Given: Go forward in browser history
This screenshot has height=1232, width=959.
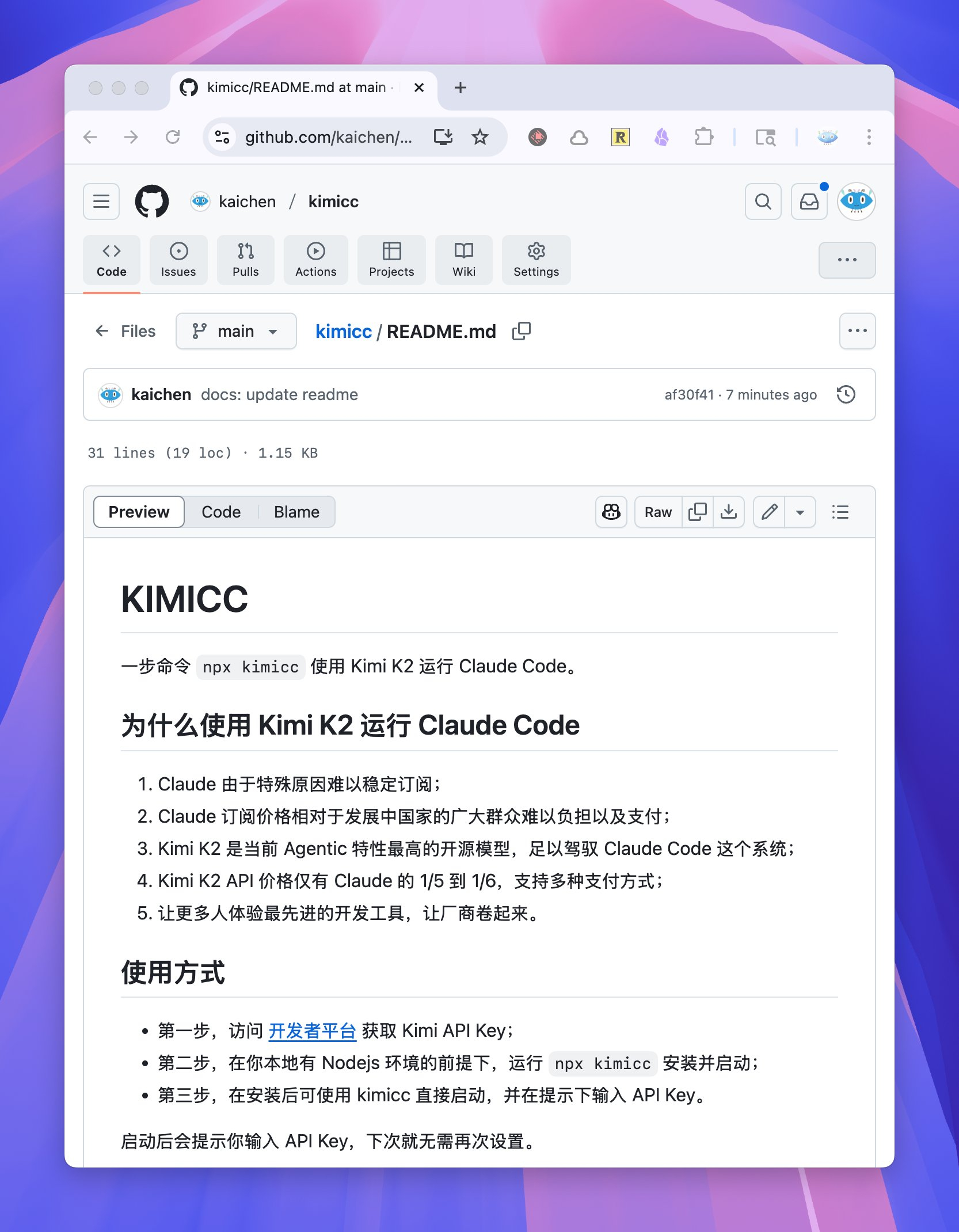Looking at the screenshot, I should pyautogui.click(x=131, y=137).
